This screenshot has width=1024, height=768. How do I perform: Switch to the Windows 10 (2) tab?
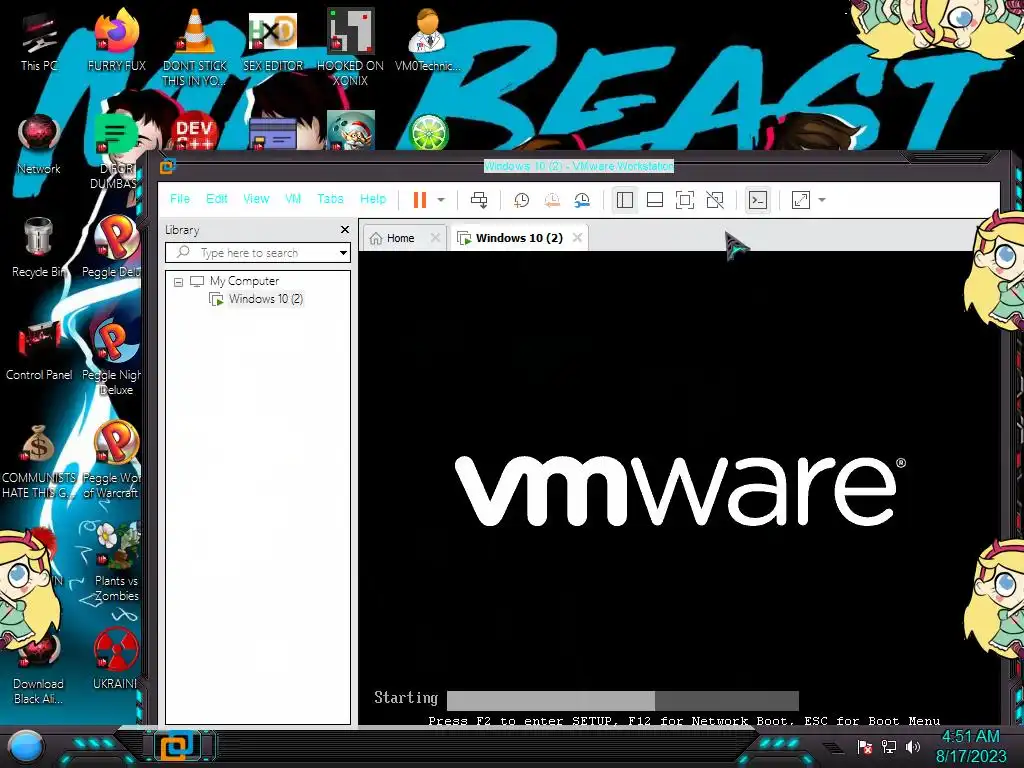519,238
